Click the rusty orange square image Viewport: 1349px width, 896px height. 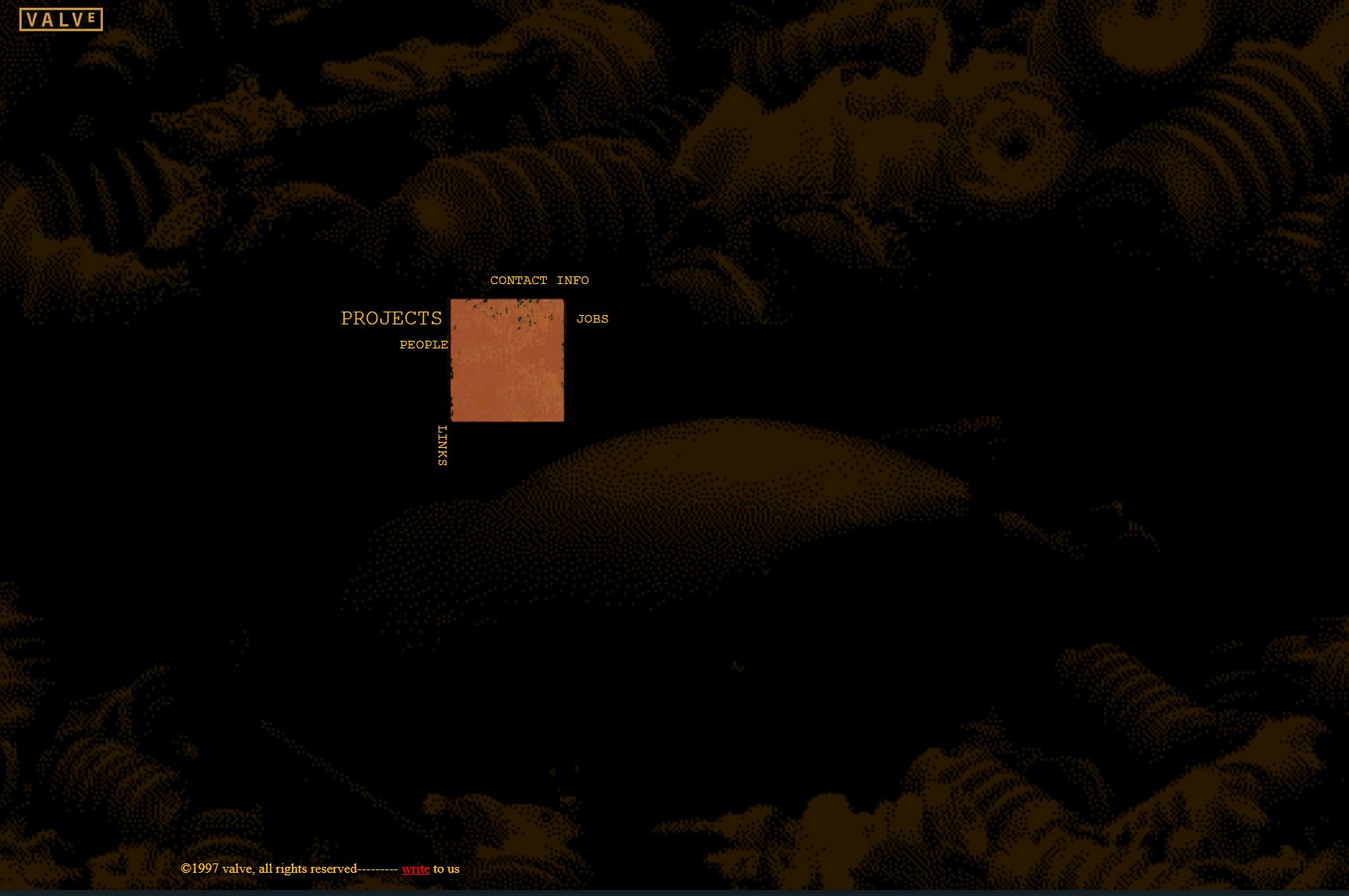507,360
